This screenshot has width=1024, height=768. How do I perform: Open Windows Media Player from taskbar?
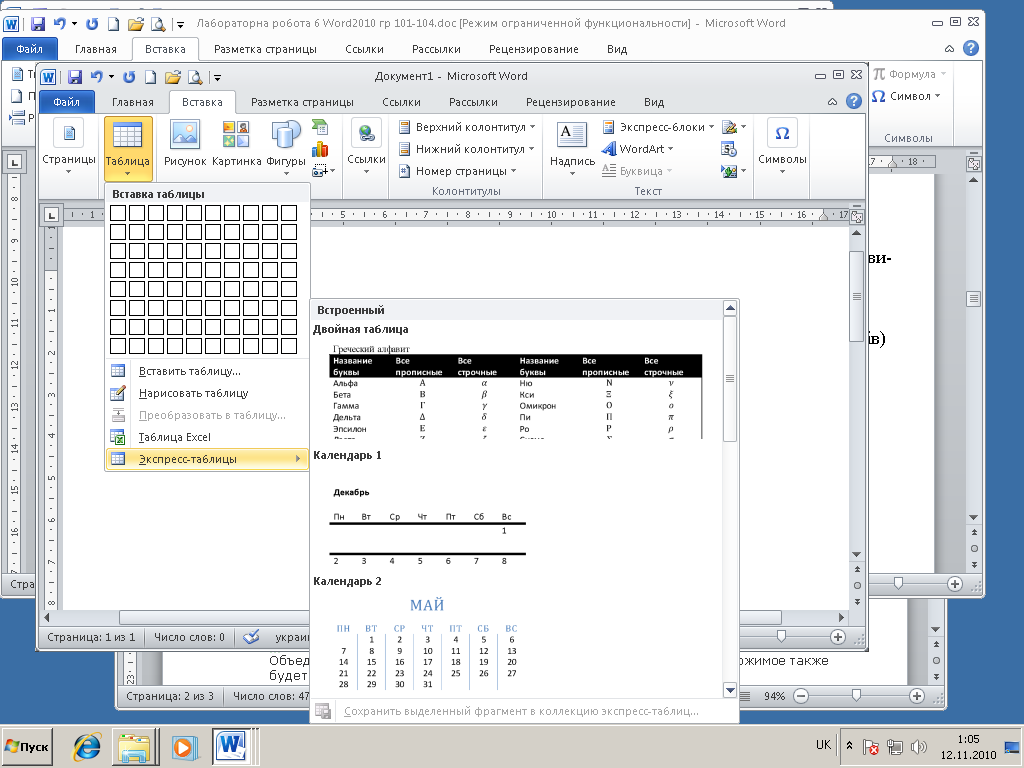coord(184,746)
